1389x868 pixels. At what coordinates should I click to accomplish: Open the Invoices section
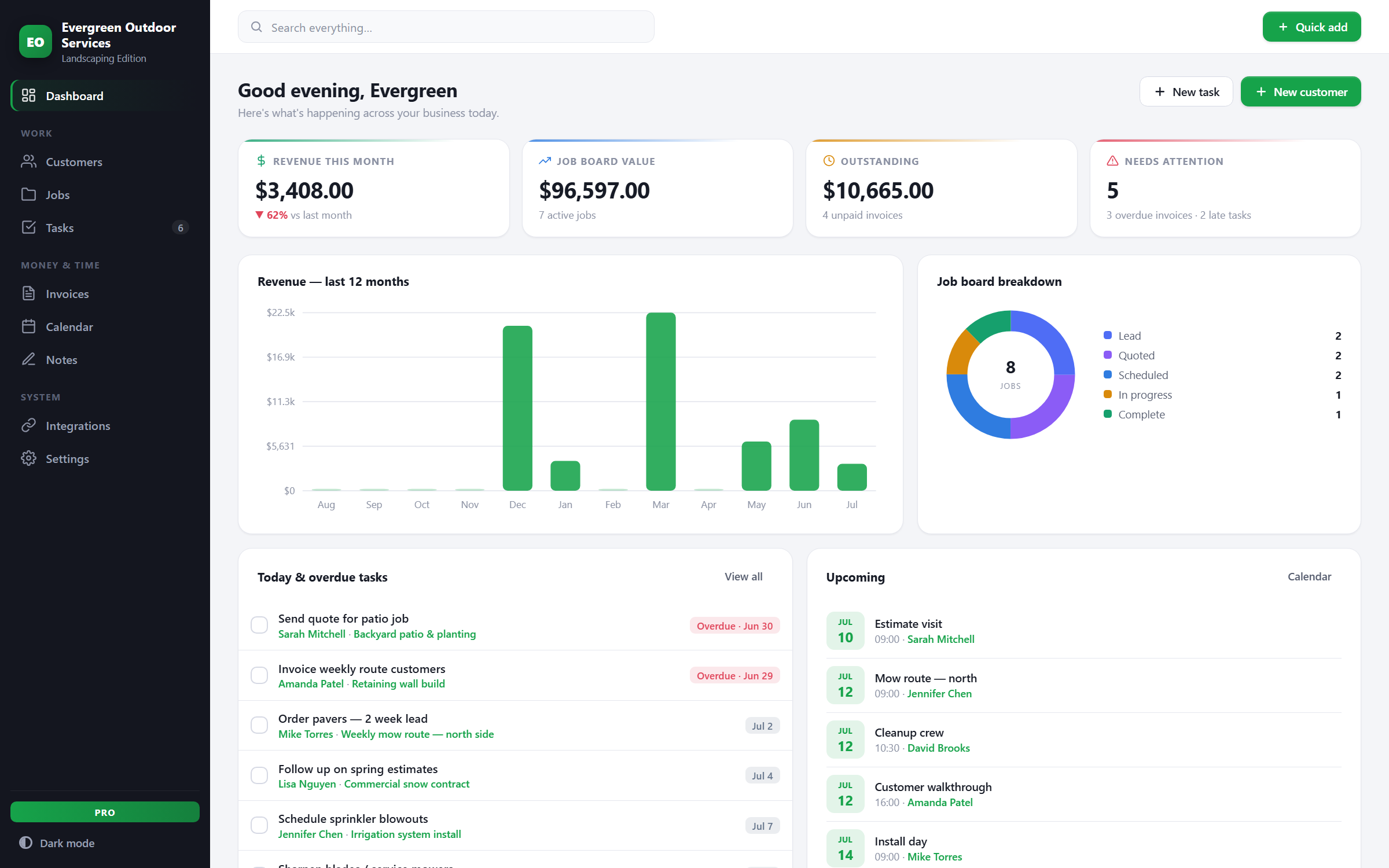(x=105, y=293)
